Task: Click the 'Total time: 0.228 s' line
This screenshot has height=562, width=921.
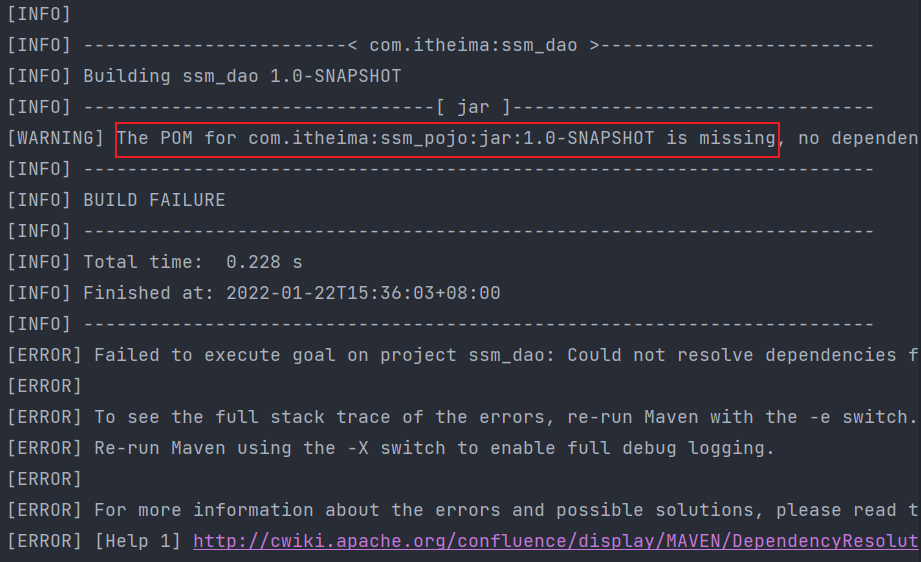Action: (193, 262)
